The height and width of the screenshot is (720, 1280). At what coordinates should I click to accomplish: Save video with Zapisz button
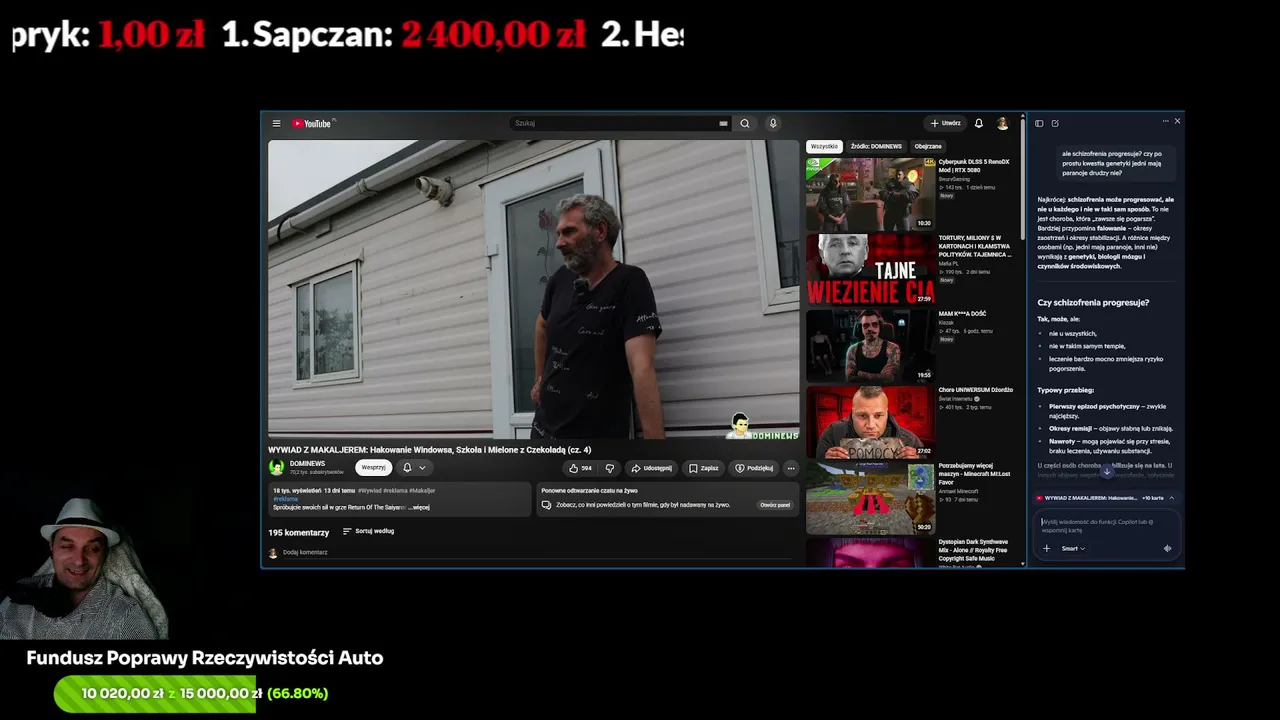click(704, 468)
